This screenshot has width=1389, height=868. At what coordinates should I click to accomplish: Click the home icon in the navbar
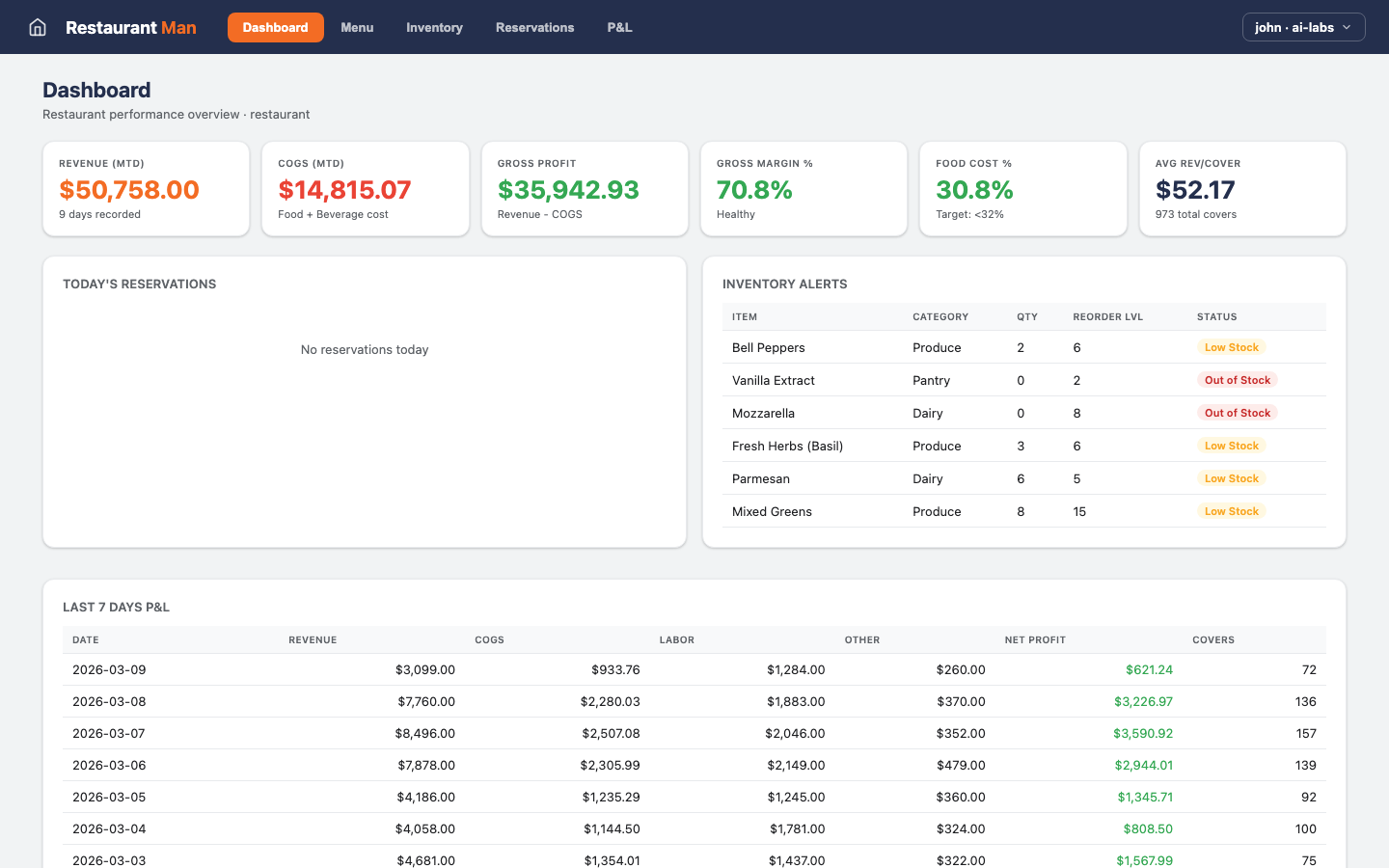pos(37,27)
